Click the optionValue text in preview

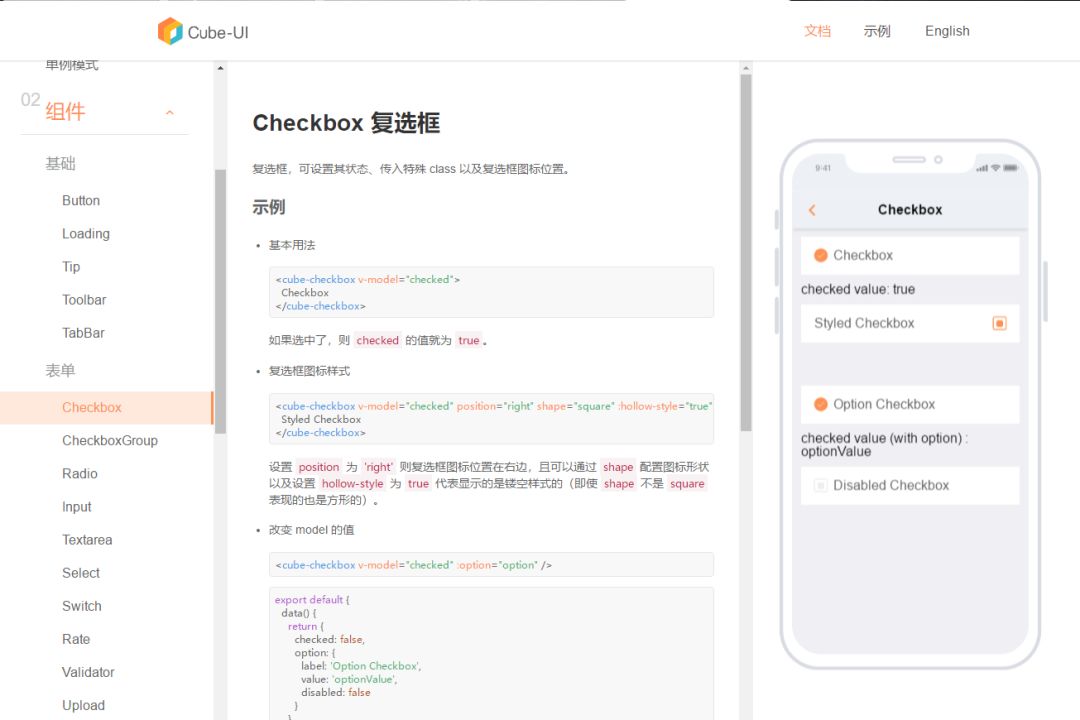pos(835,452)
